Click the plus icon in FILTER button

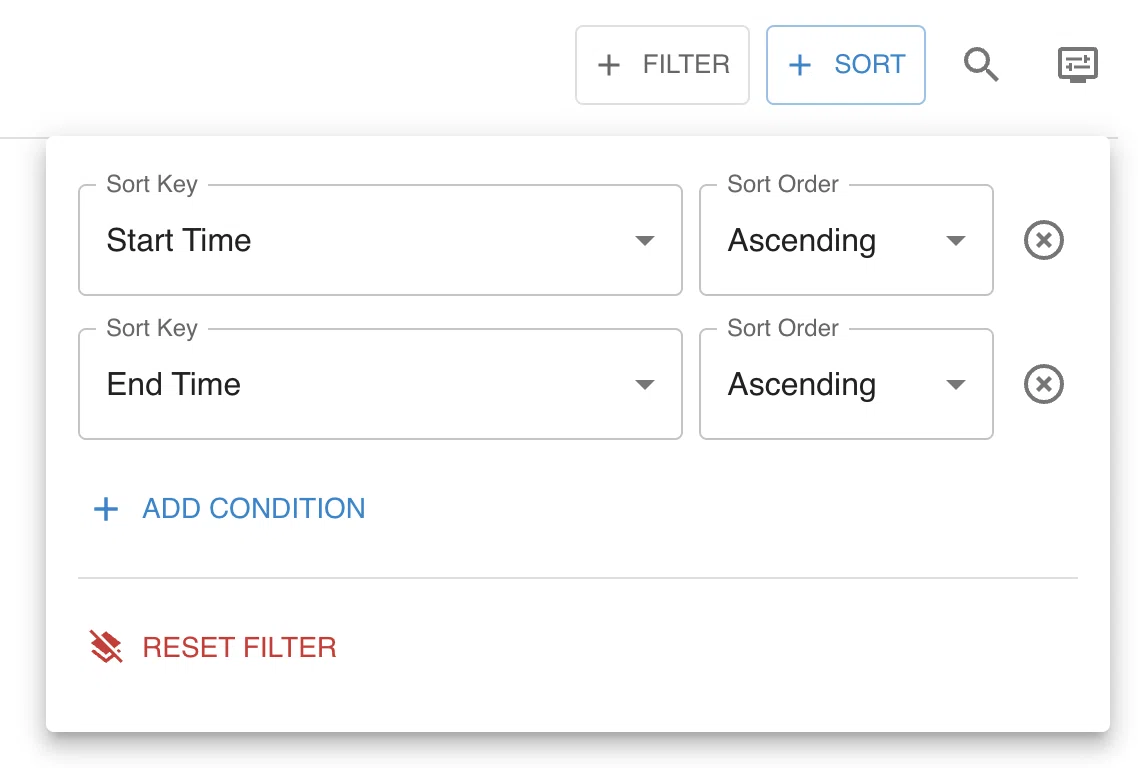(609, 65)
